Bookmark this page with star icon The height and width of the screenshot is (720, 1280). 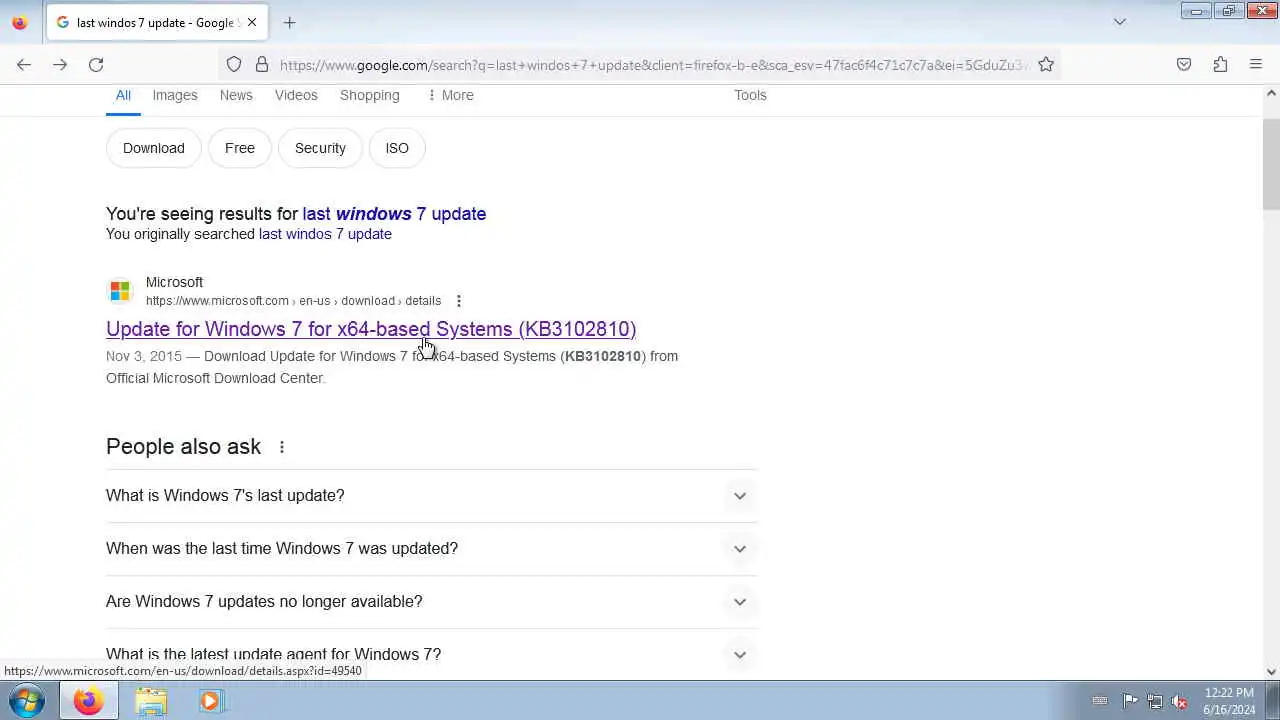(1046, 64)
